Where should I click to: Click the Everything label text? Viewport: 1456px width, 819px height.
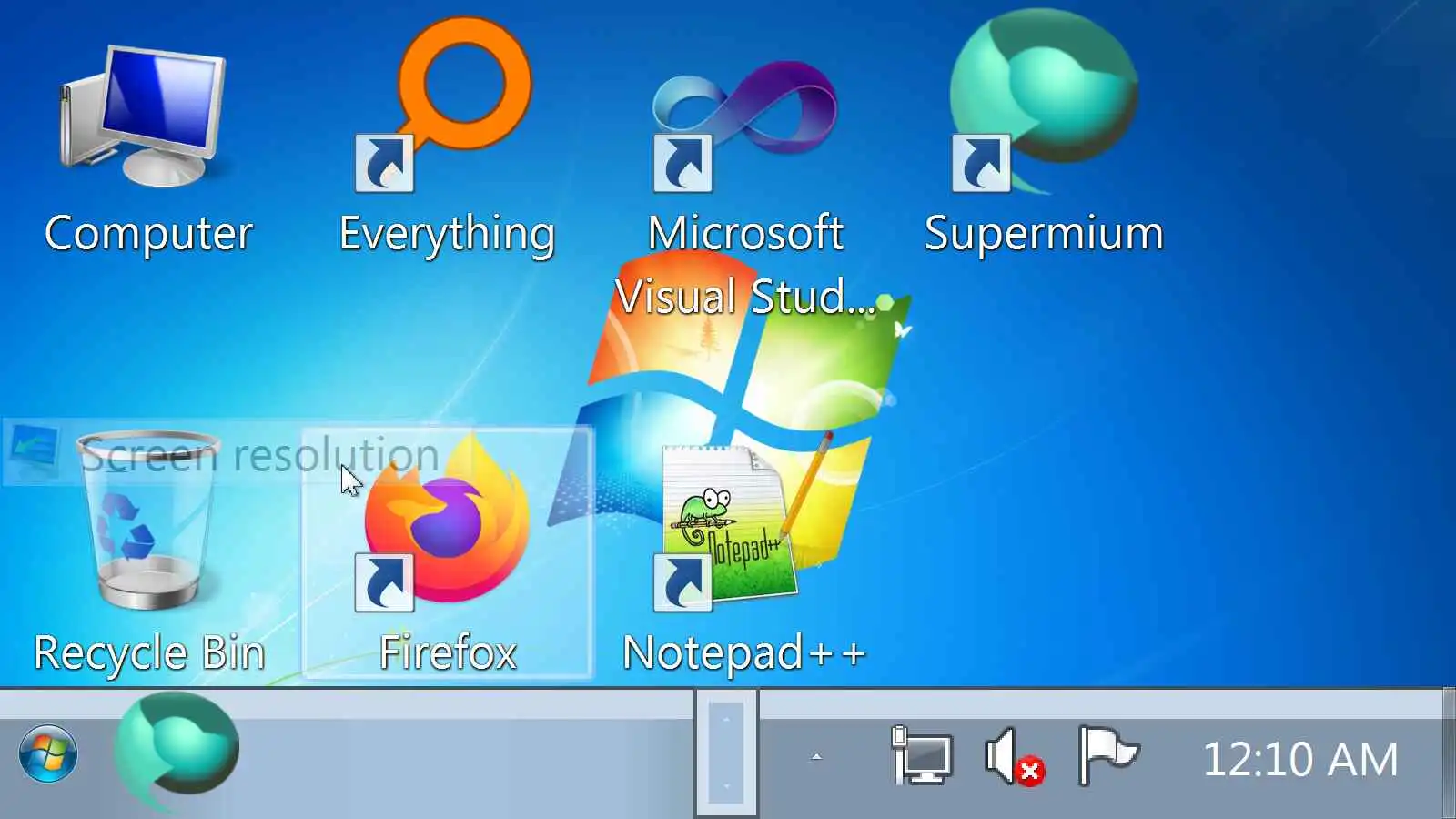pyautogui.click(x=447, y=235)
